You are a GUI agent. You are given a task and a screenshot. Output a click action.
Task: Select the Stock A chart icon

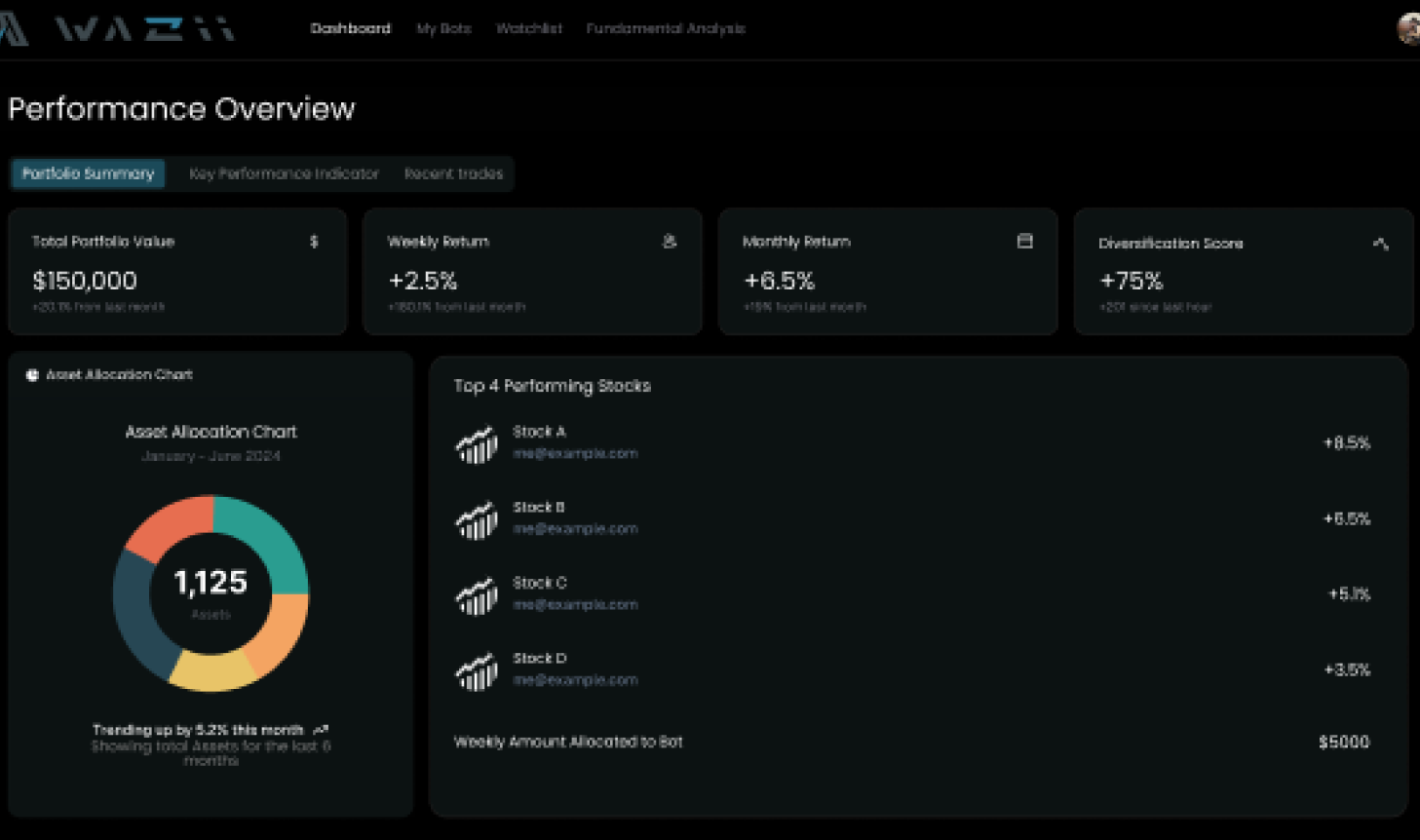click(477, 442)
